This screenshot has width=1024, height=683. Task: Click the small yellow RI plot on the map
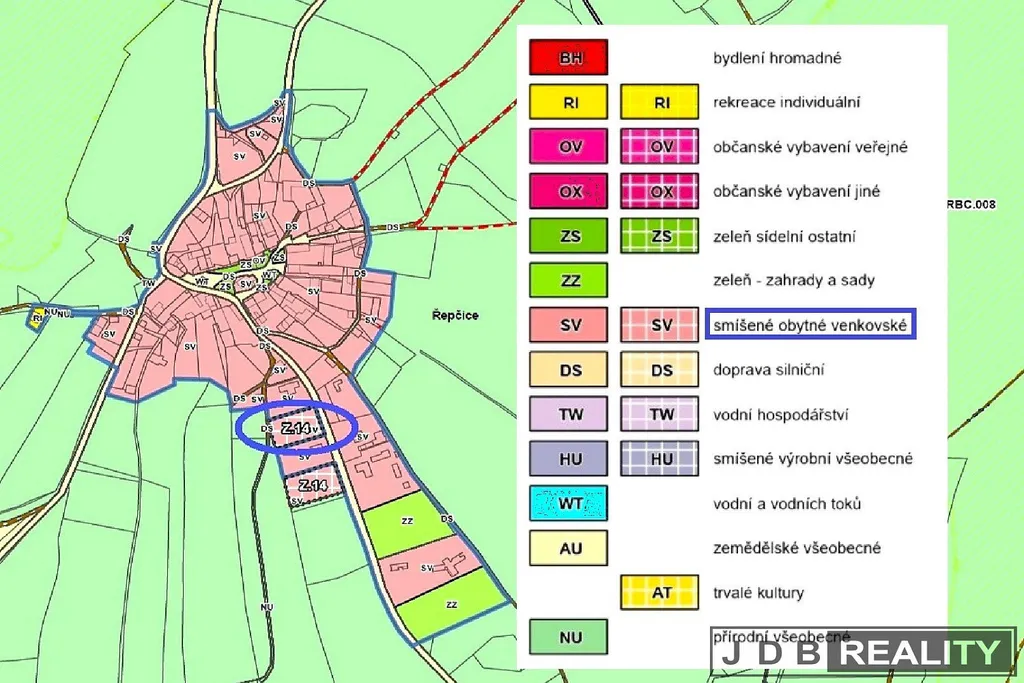pyautogui.click(x=38, y=319)
